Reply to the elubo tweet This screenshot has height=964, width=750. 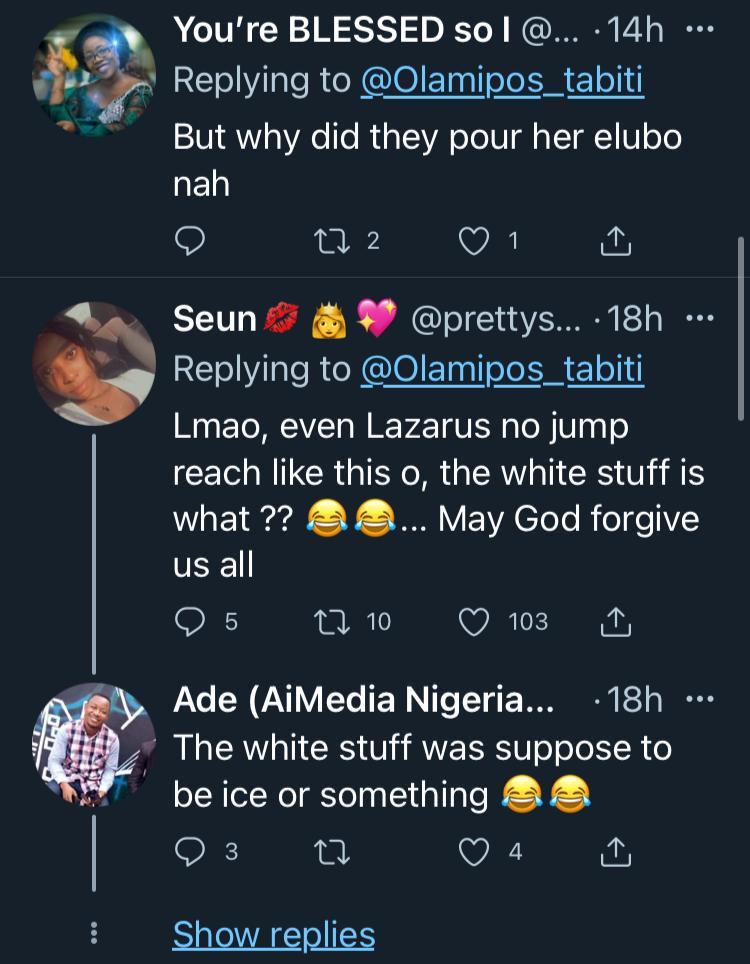(x=190, y=240)
